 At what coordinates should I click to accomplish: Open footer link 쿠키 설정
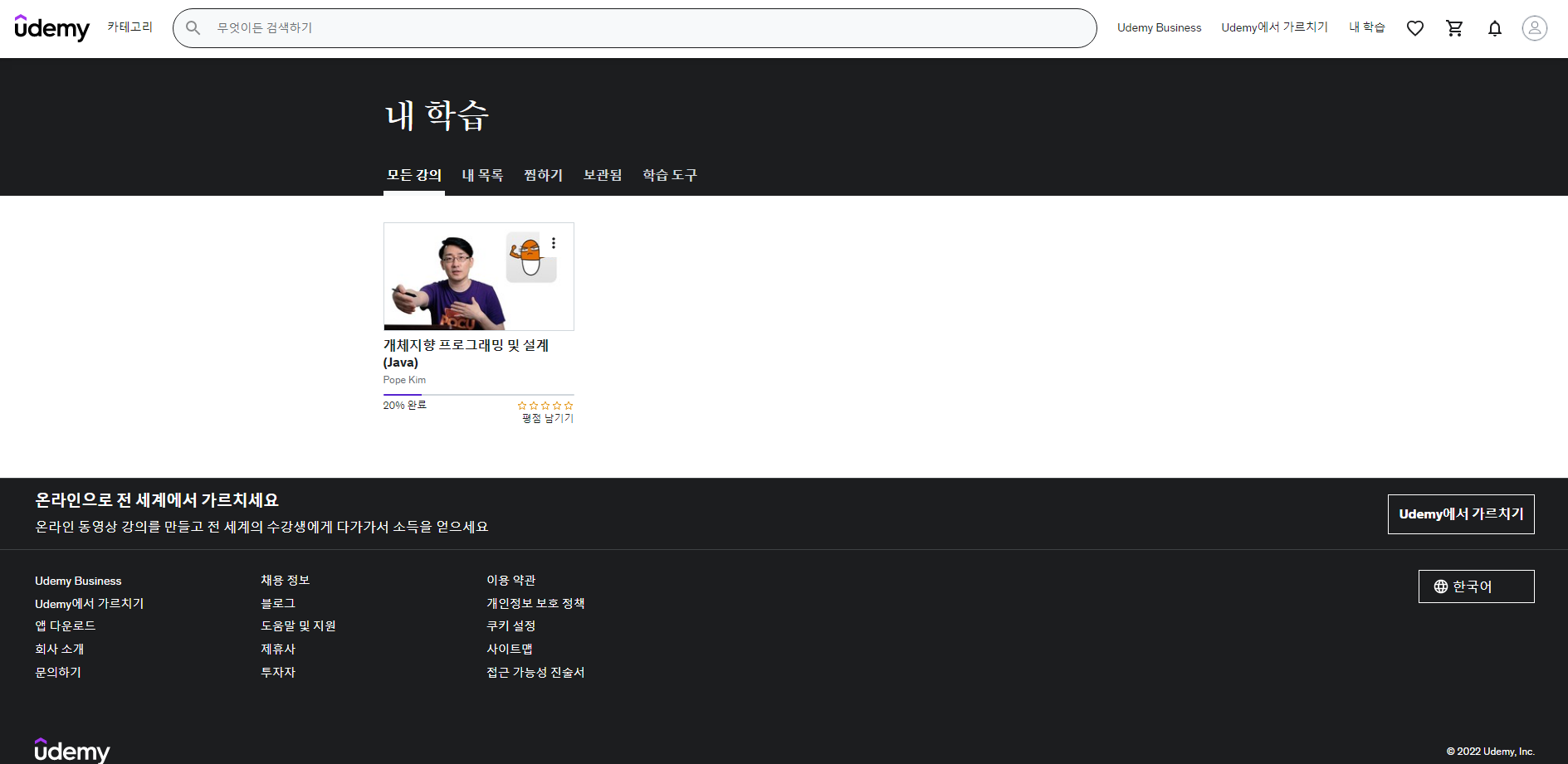pos(511,625)
